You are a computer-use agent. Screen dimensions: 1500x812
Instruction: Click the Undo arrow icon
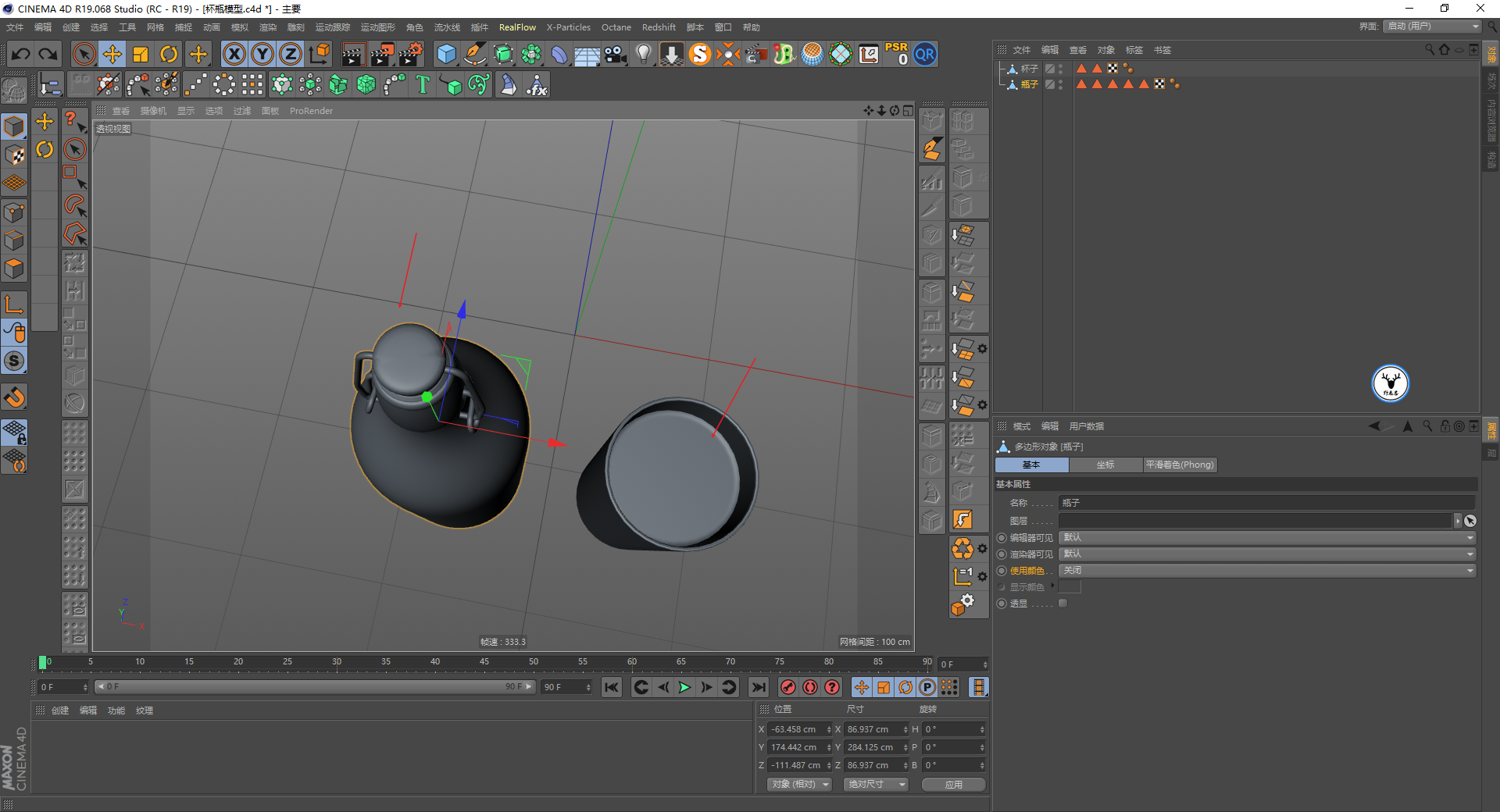[21, 54]
